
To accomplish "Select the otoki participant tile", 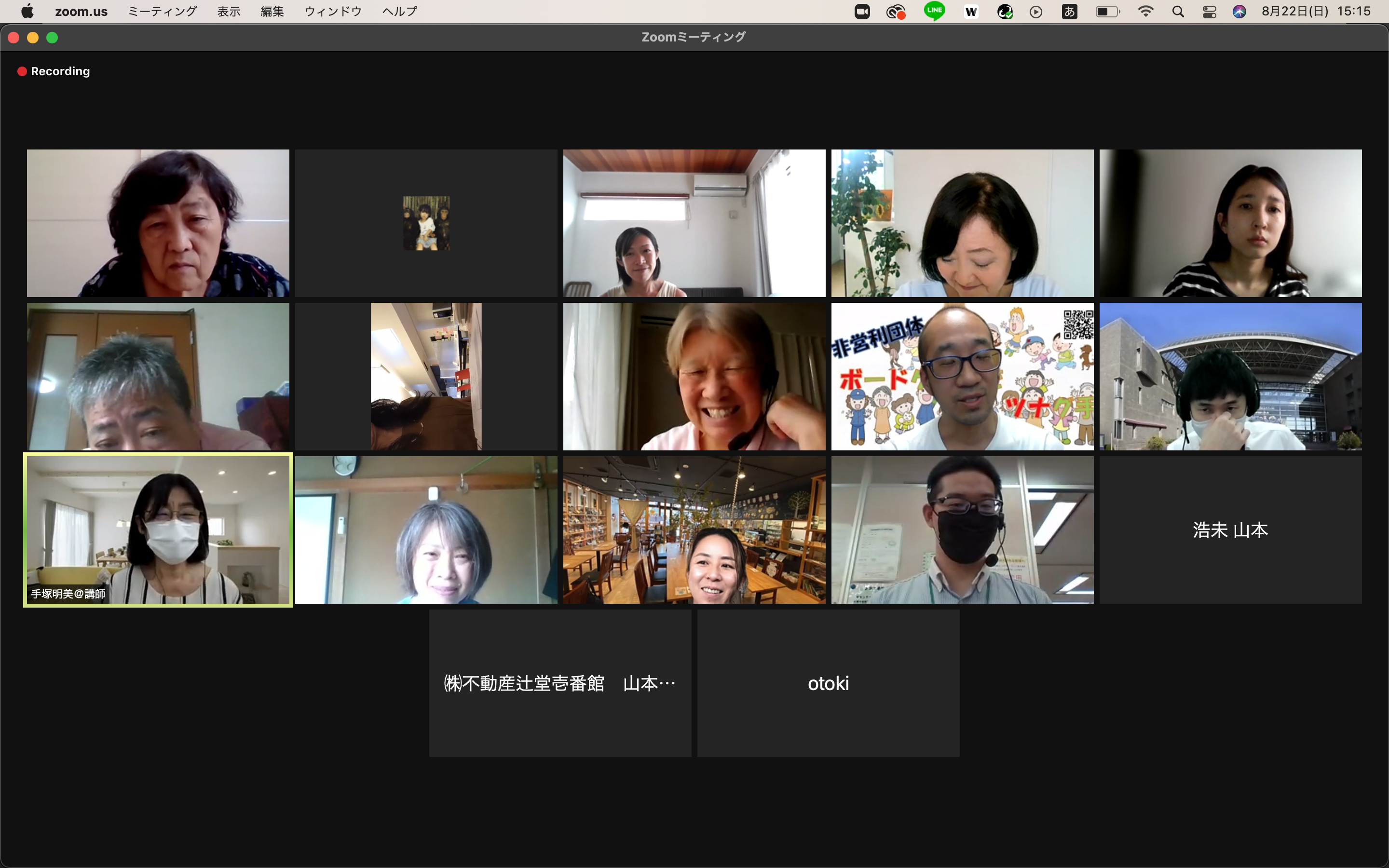I will pos(828,683).
